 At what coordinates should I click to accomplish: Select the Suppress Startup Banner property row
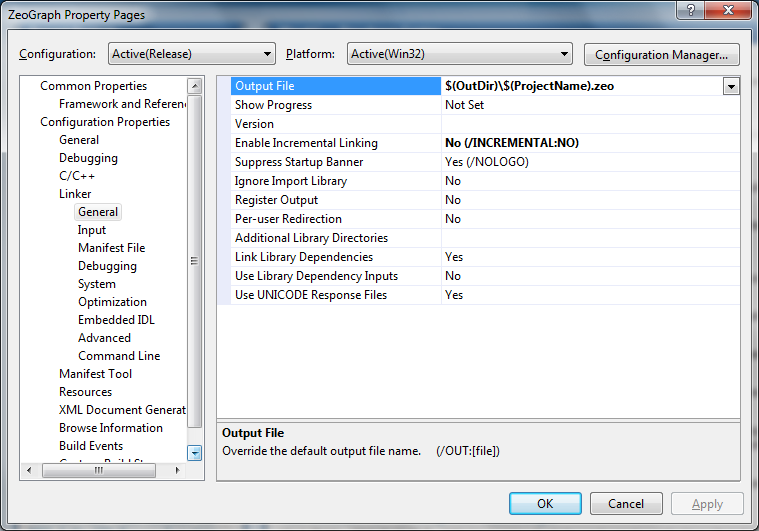click(298, 162)
